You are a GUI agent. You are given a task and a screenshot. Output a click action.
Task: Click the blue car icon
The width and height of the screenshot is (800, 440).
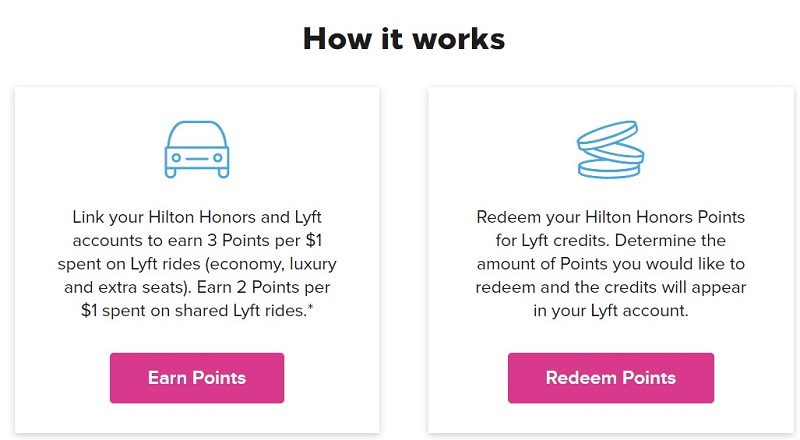tap(197, 149)
